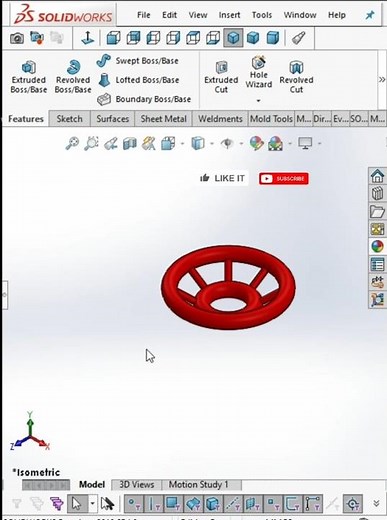Image resolution: width=387 pixels, height=520 pixels.
Task: Click the Apply Scene icon
Action: click(276, 144)
